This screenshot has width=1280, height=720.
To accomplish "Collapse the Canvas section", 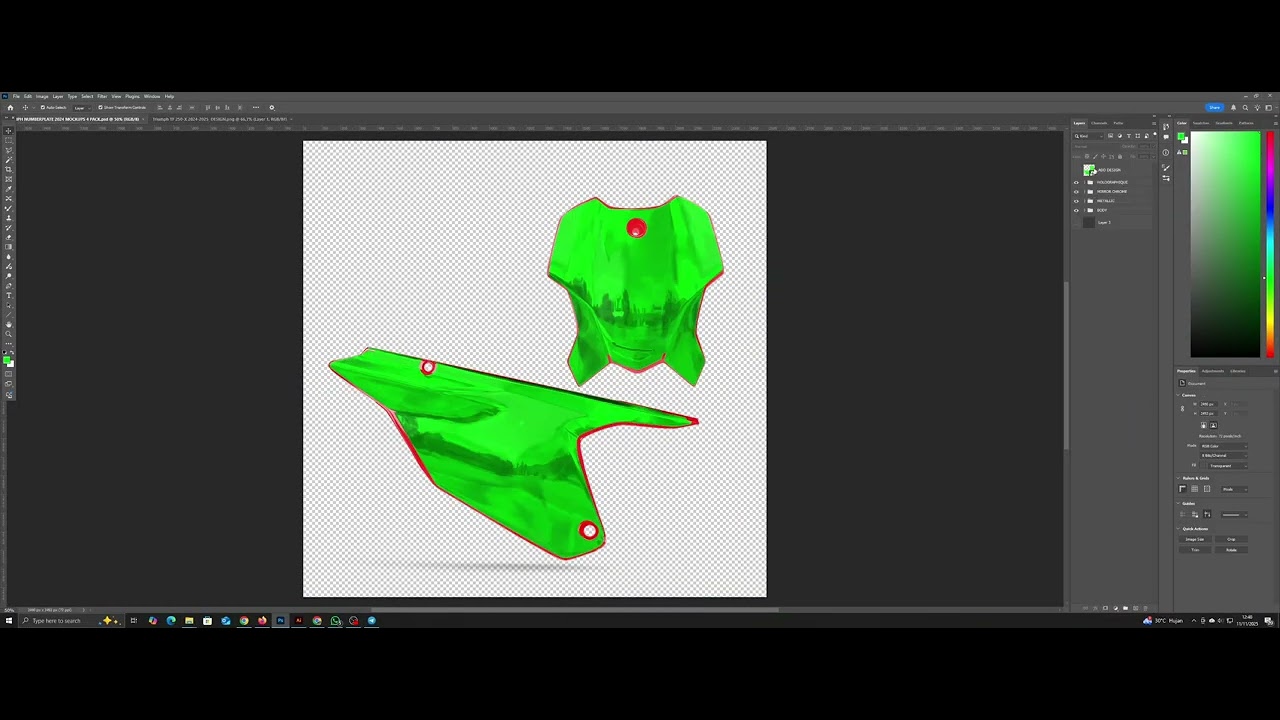I will (1177, 395).
